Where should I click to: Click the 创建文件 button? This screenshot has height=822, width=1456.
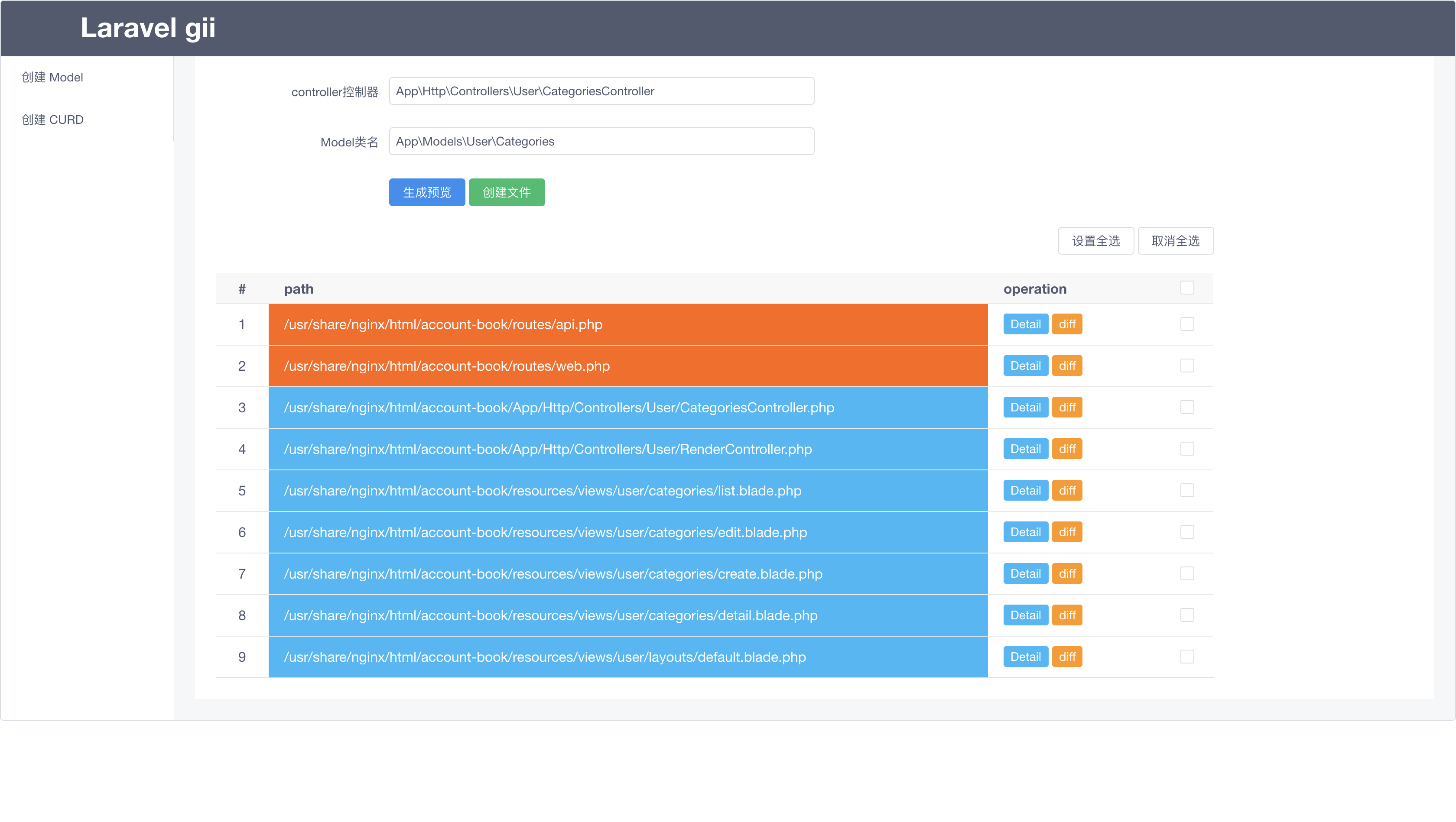coord(507,193)
